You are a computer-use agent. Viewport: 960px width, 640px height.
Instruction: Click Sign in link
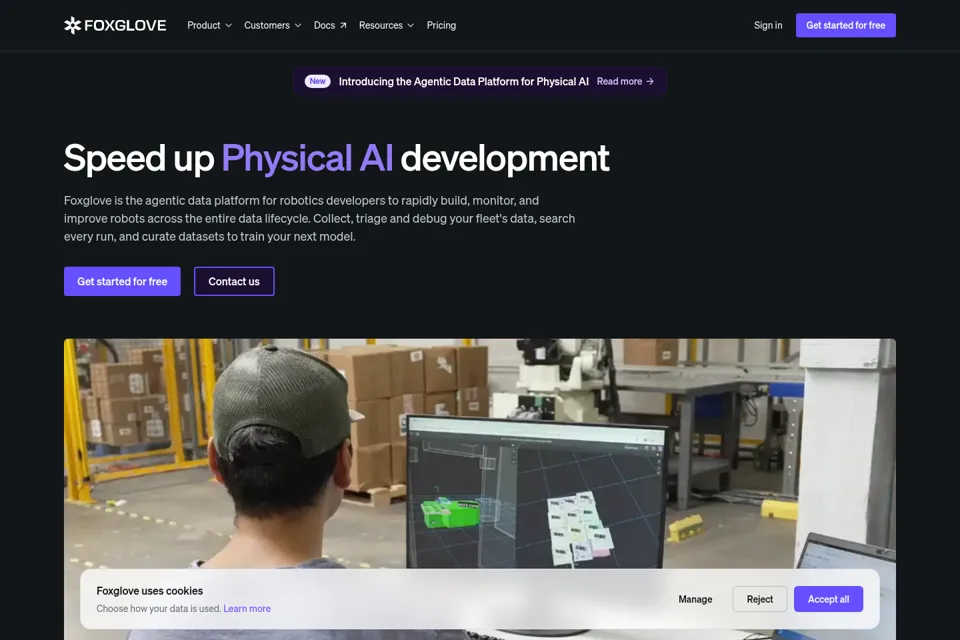coord(768,25)
